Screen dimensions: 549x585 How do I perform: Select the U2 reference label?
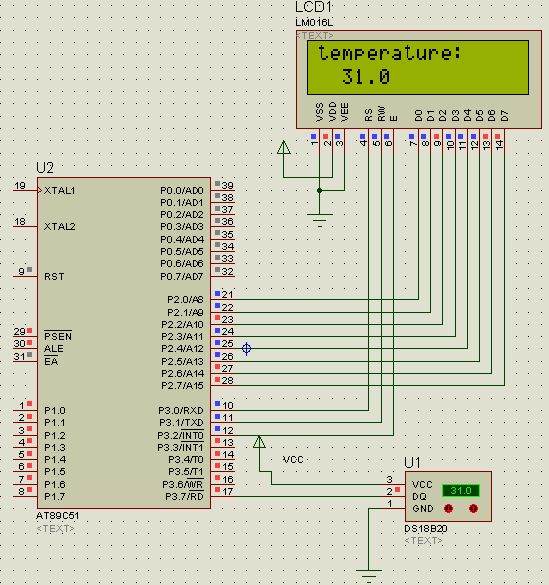coord(45,168)
